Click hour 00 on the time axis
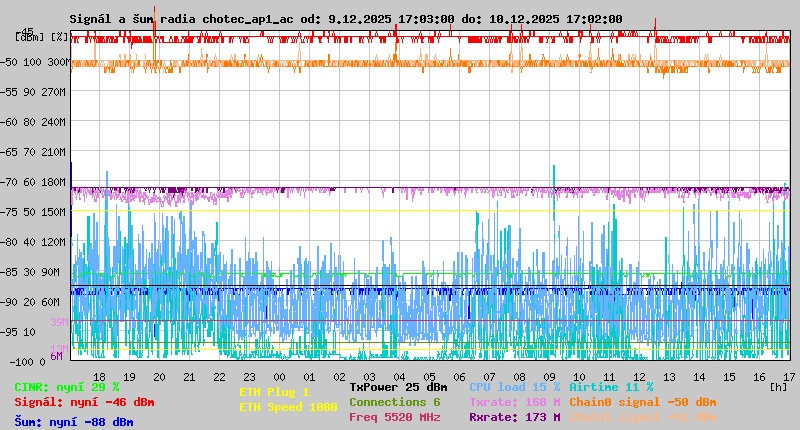This screenshot has height=430, width=800. 279,376
